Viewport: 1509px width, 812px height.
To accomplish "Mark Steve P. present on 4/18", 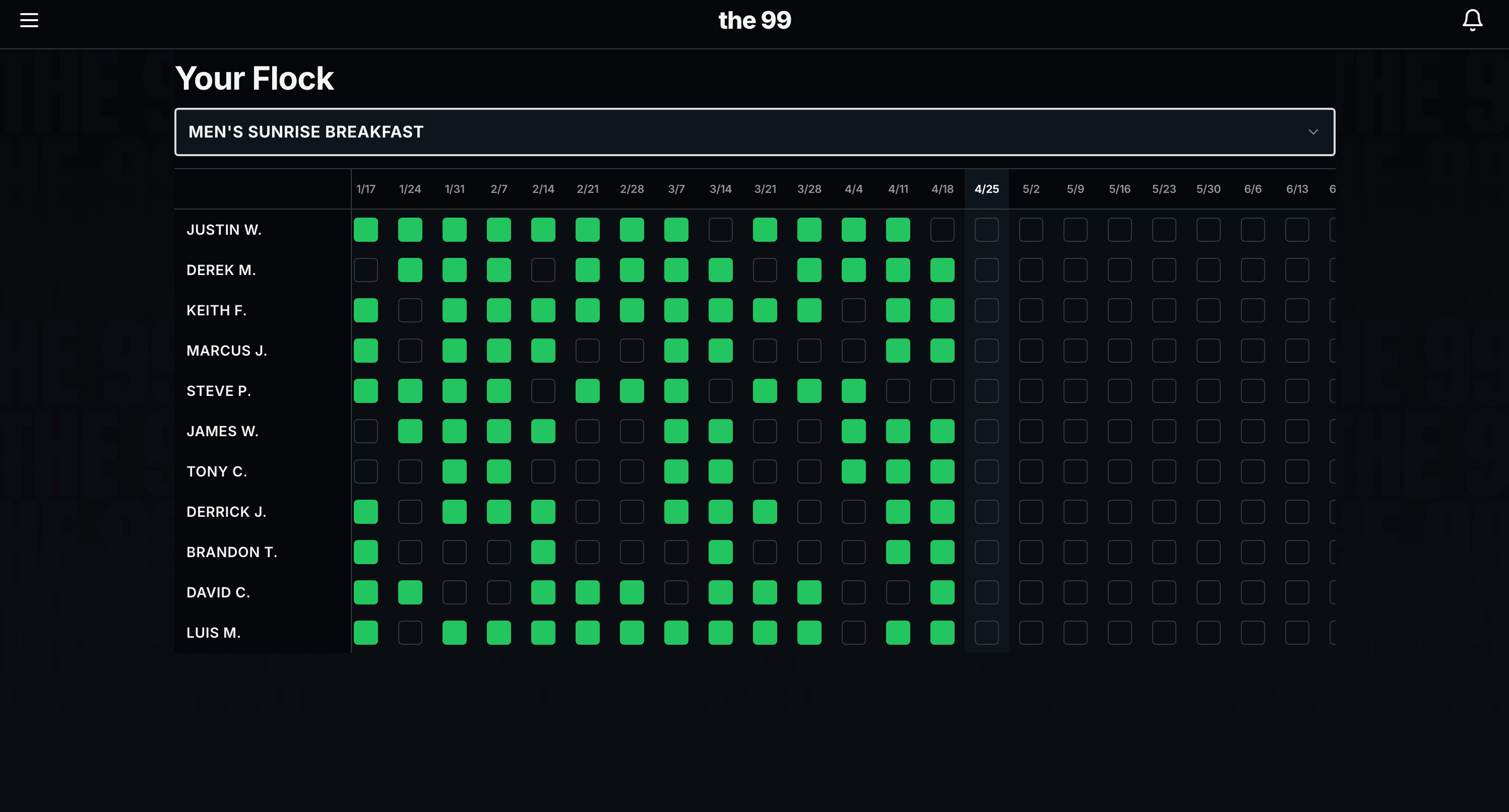I will click(943, 390).
